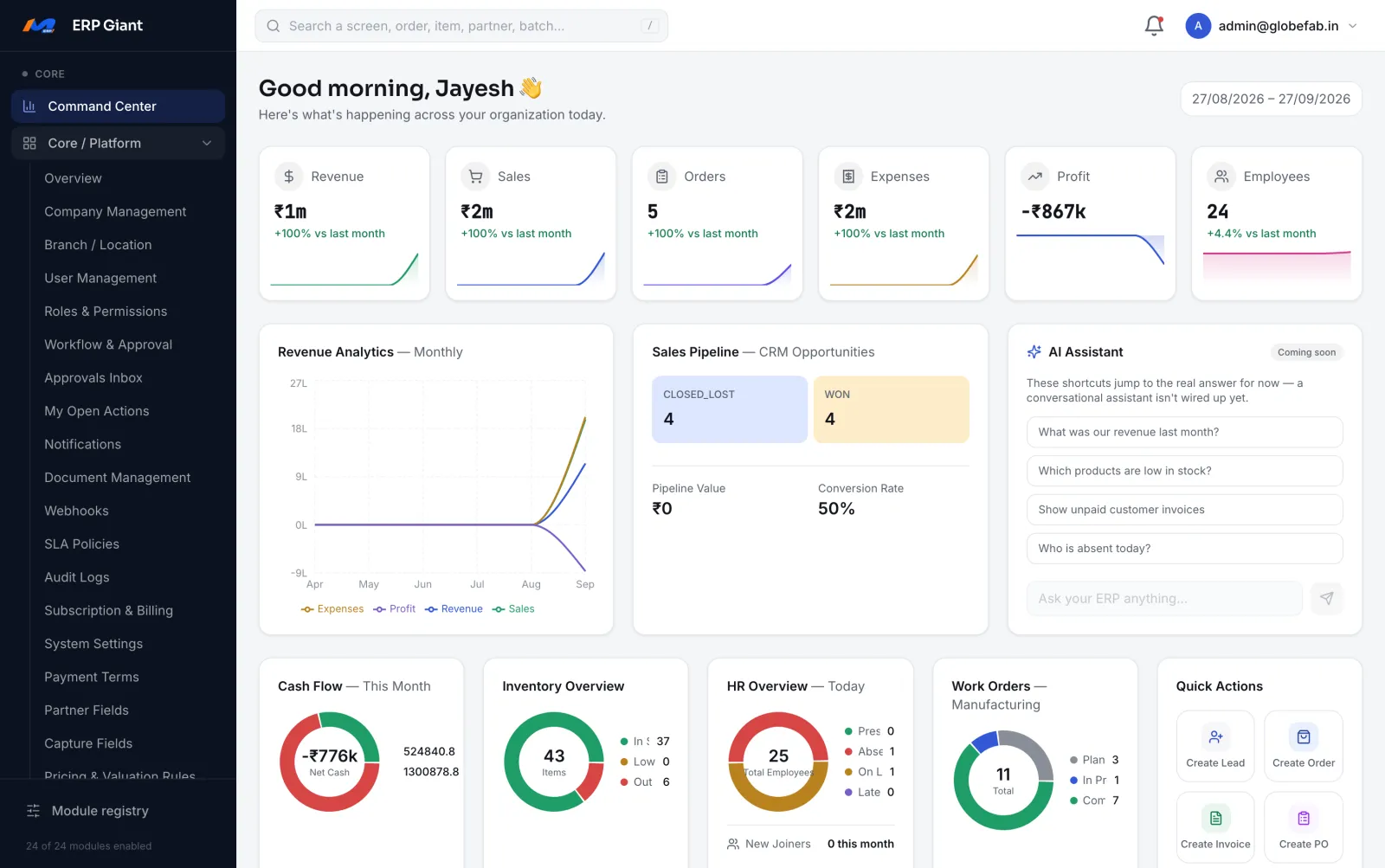
Task: Ask 'What was our revenue last month?'
Action: pyautogui.click(x=1184, y=432)
